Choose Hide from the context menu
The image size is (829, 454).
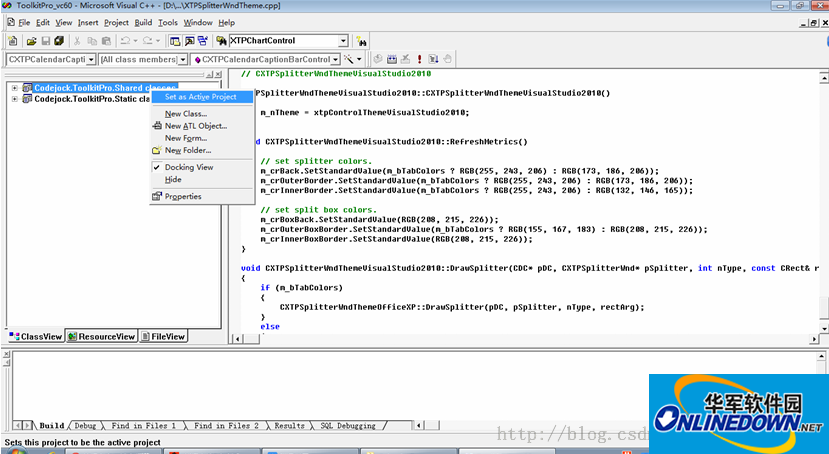pyautogui.click(x=202, y=179)
